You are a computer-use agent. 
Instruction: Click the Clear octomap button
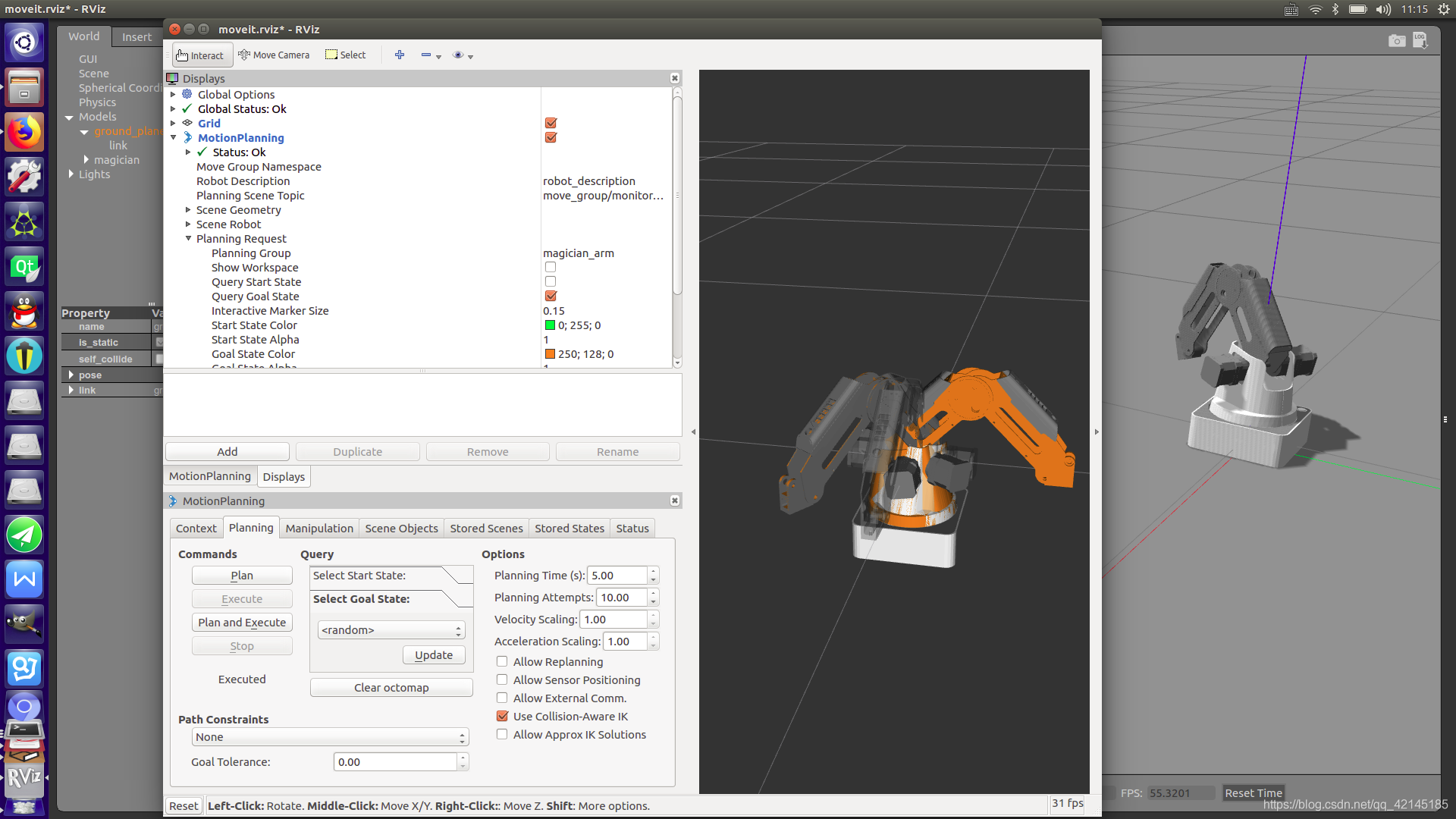point(391,688)
